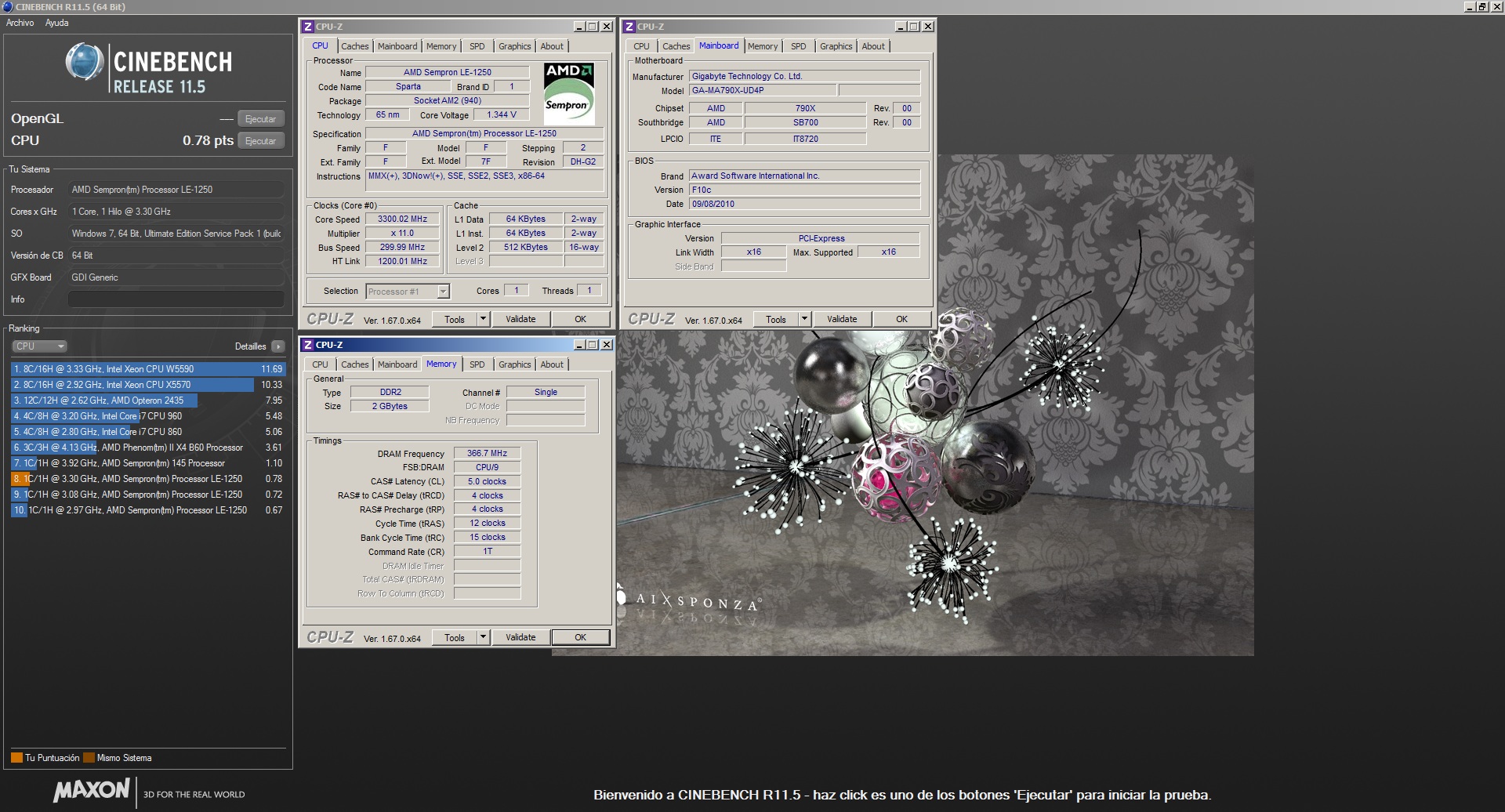Select ranking row Intel Core i7 CPU 960

point(147,416)
